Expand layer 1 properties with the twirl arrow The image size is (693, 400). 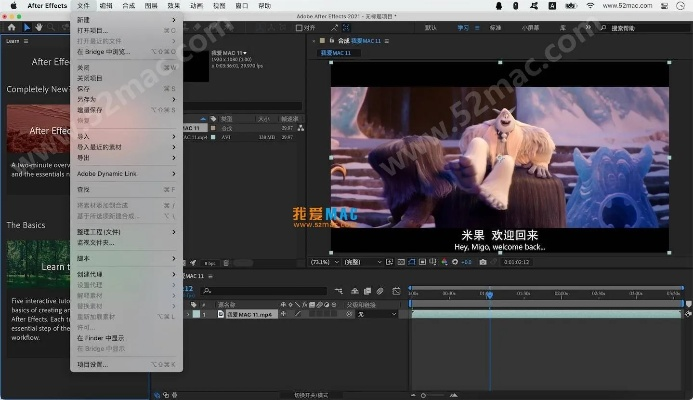tap(188, 314)
